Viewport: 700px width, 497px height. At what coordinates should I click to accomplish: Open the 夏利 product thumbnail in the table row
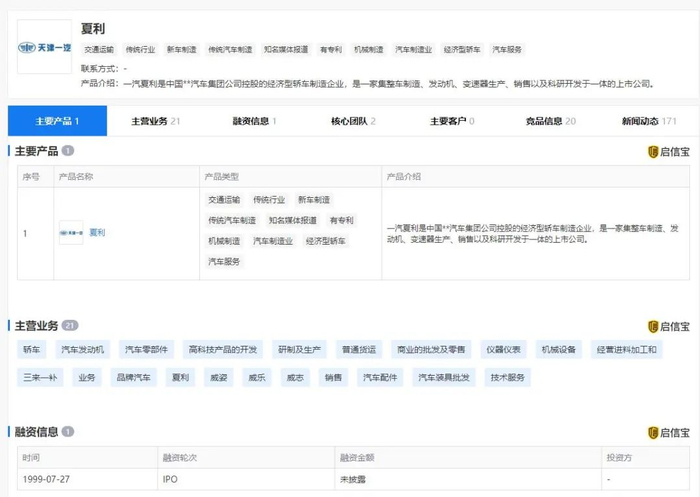coord(71,233)
